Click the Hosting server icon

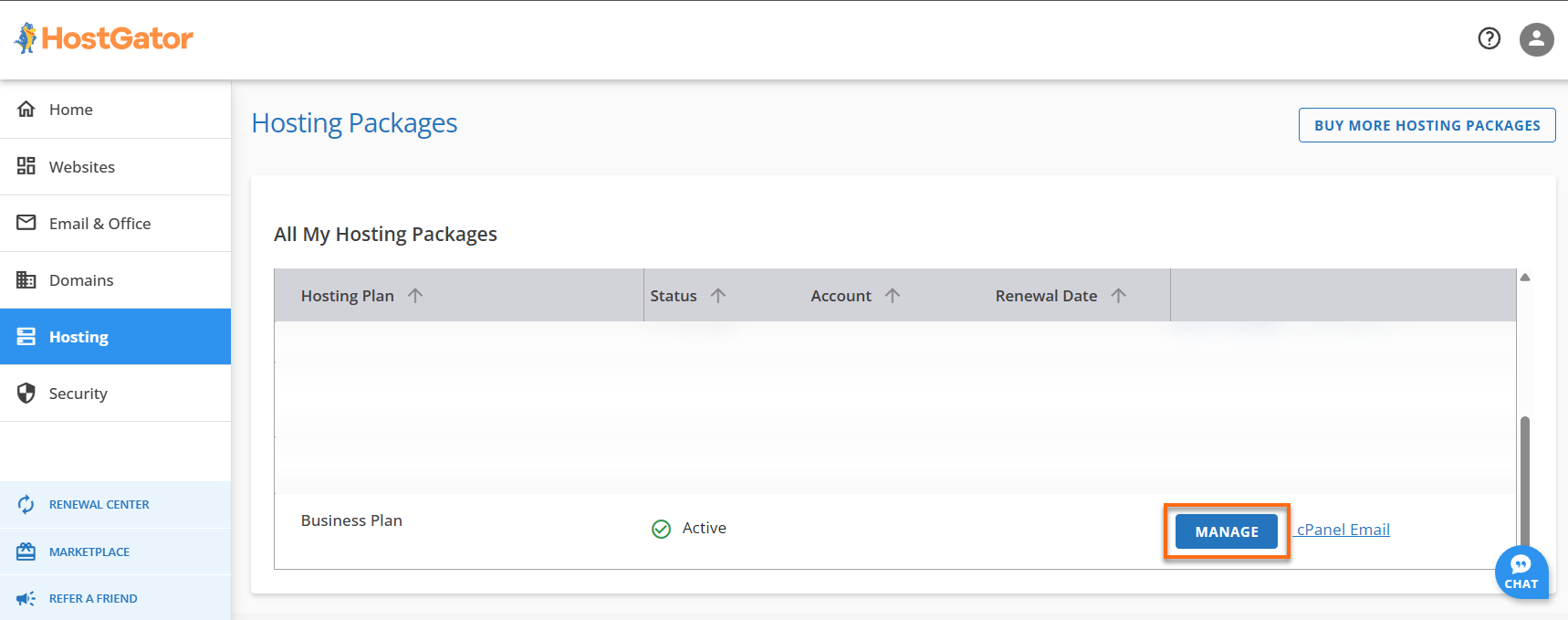[x=26, y=336]
